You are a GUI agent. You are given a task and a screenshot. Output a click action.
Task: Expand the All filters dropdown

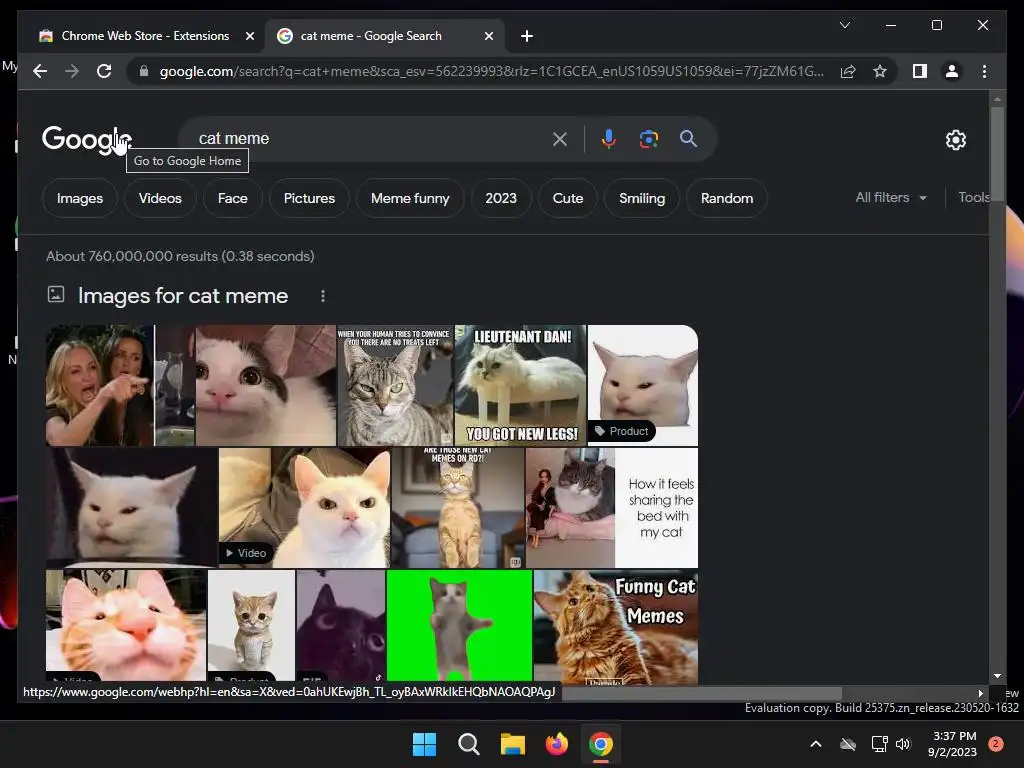tap(891, 197)
